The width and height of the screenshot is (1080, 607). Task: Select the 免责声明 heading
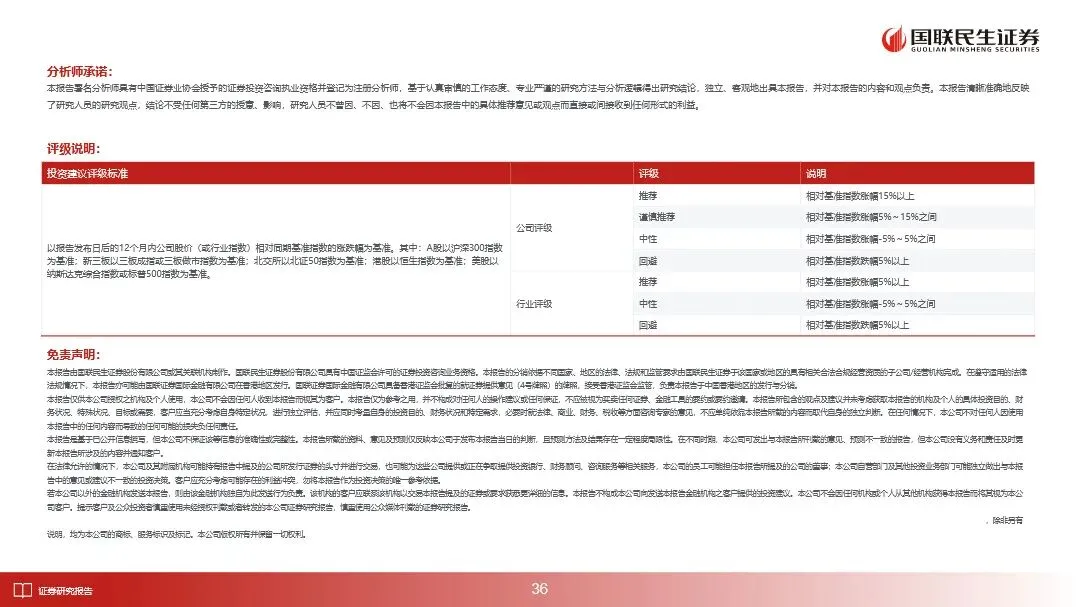point(73,355)
